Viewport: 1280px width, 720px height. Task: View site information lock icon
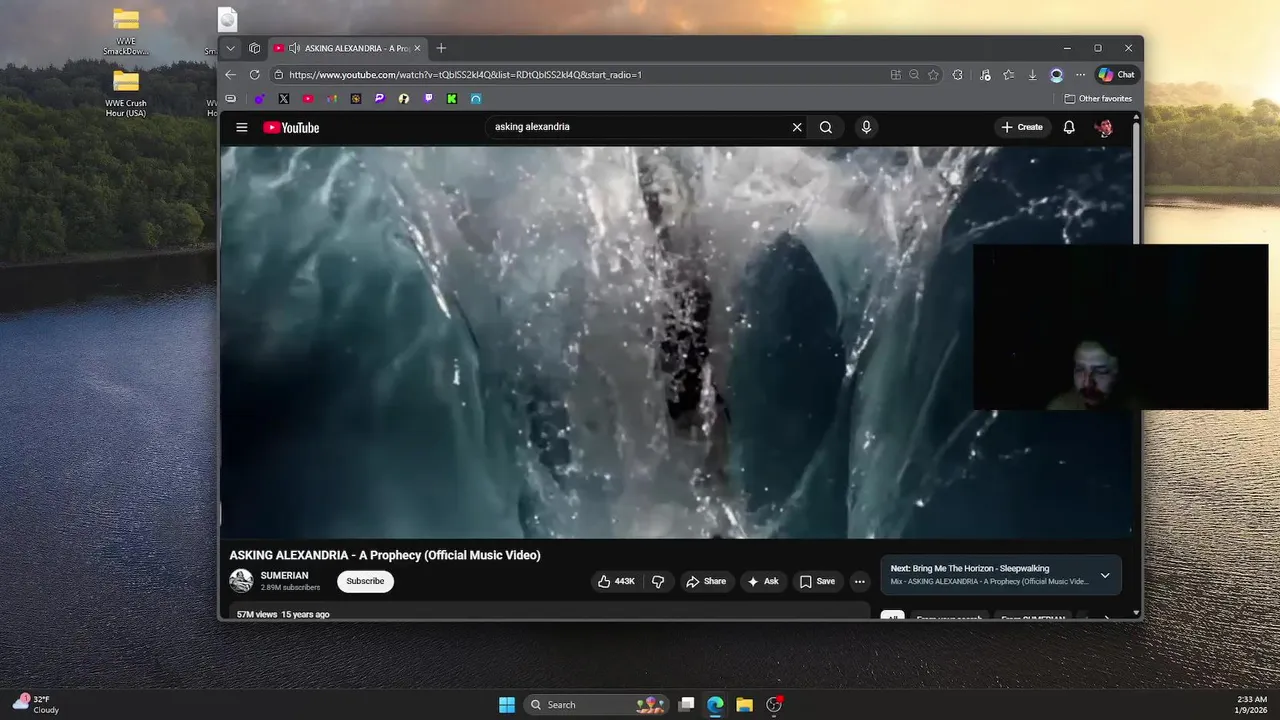click(x=278, y=75)
